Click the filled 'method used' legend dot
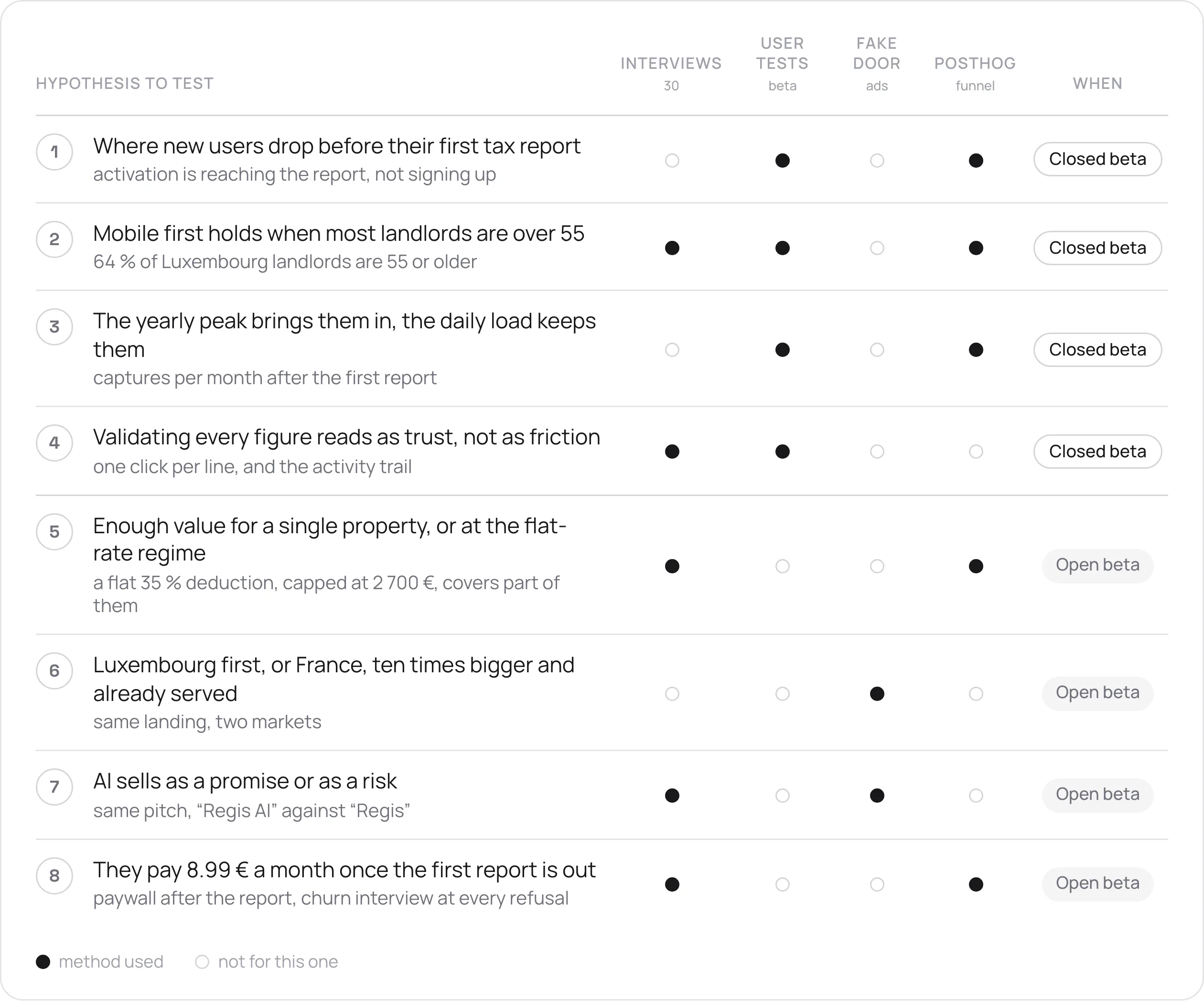Screen dimensions: 1204x1002 coord(43,962)
